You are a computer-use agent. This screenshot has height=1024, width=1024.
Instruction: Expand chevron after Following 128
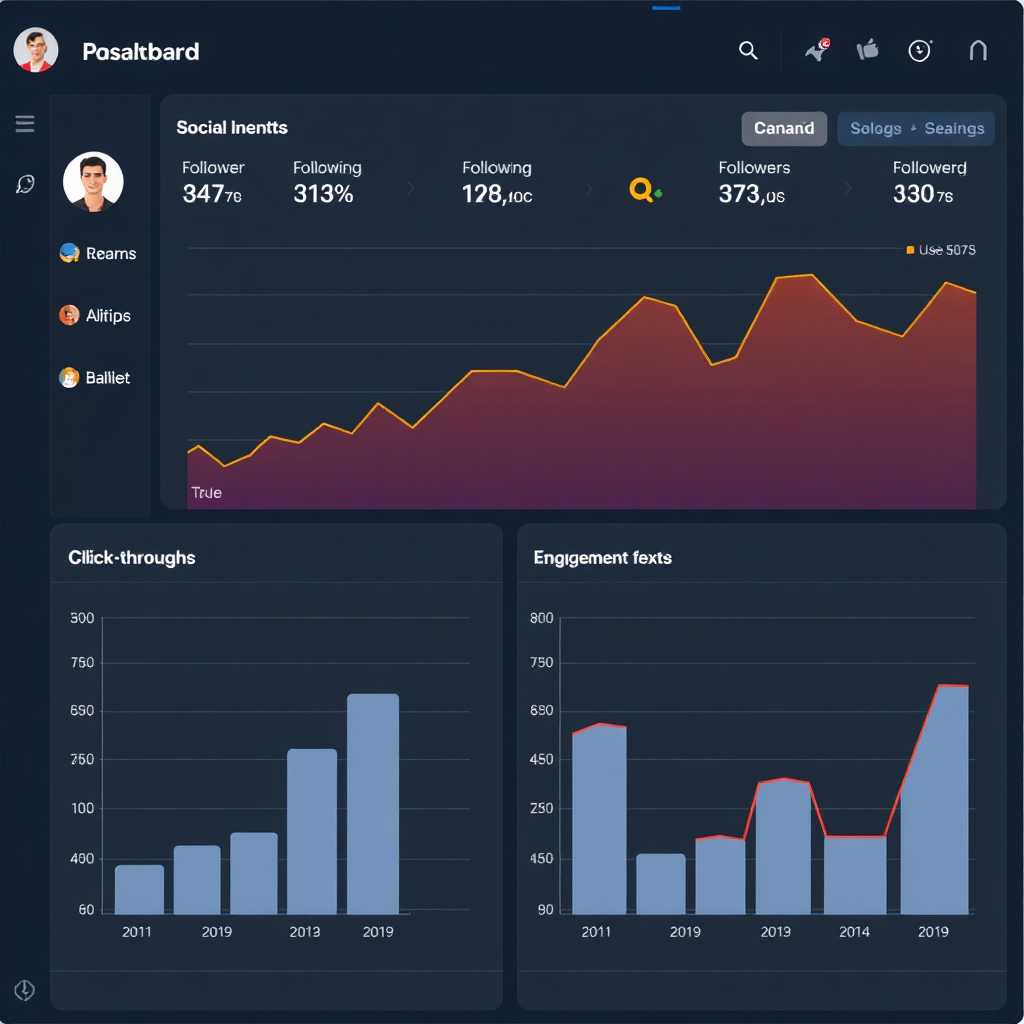point(588,188)
